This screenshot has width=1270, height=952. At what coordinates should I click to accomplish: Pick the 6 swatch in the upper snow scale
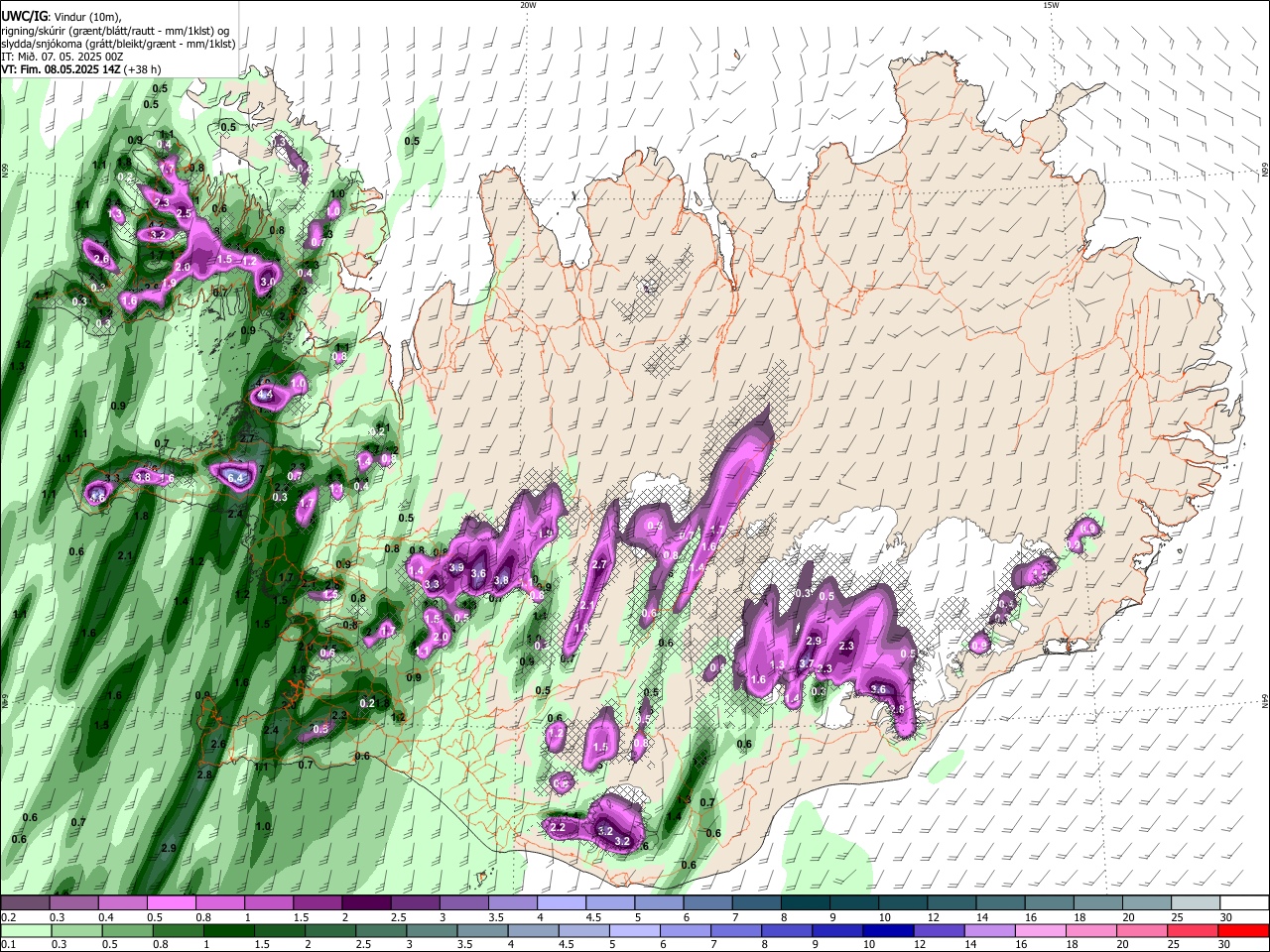click(x=707, y=903)
